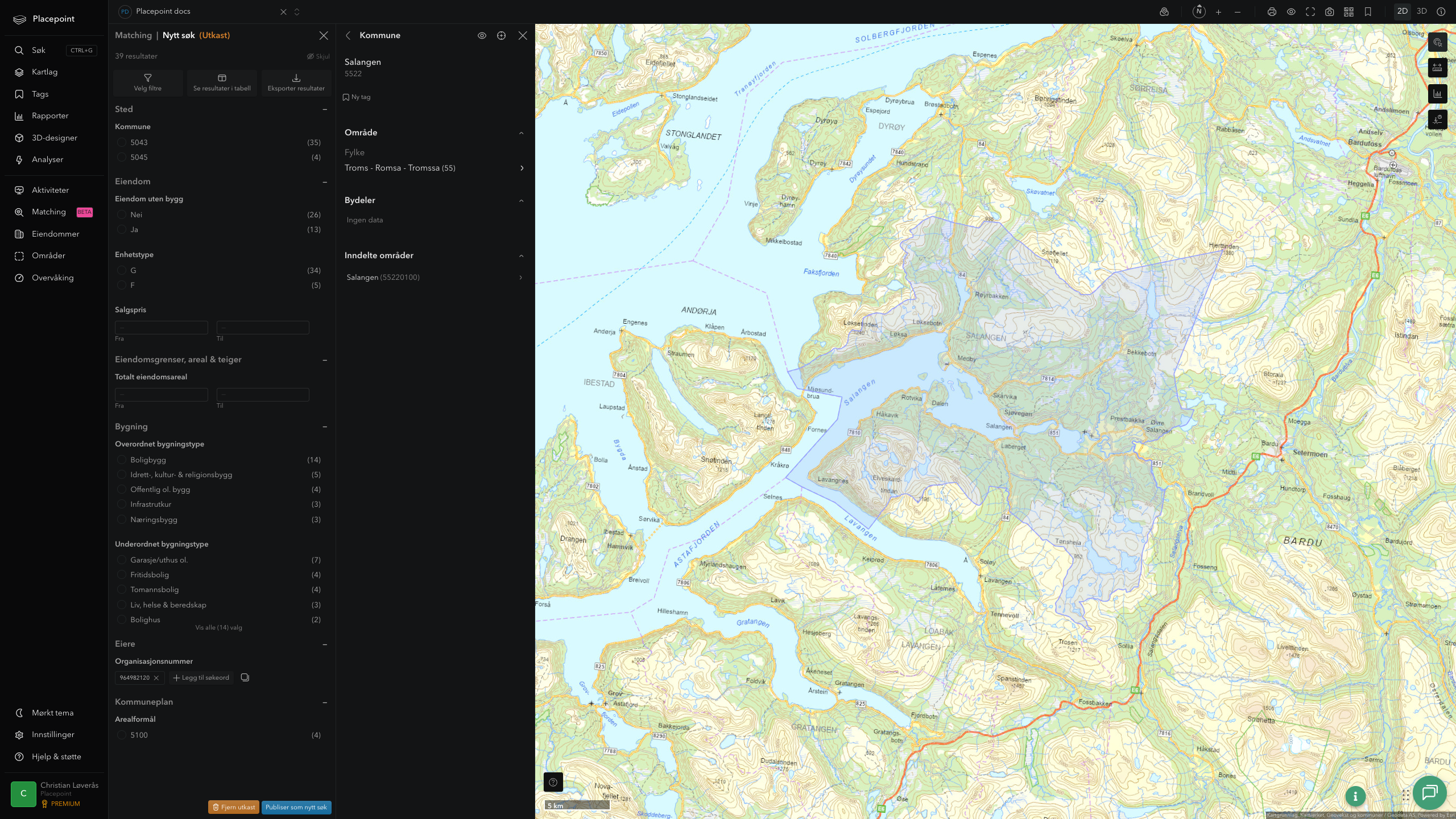The height and width of the screenshot is (819, 1456).
Task: Click Totalt eiendomsareal Til input field
Action: pos(263,395)
